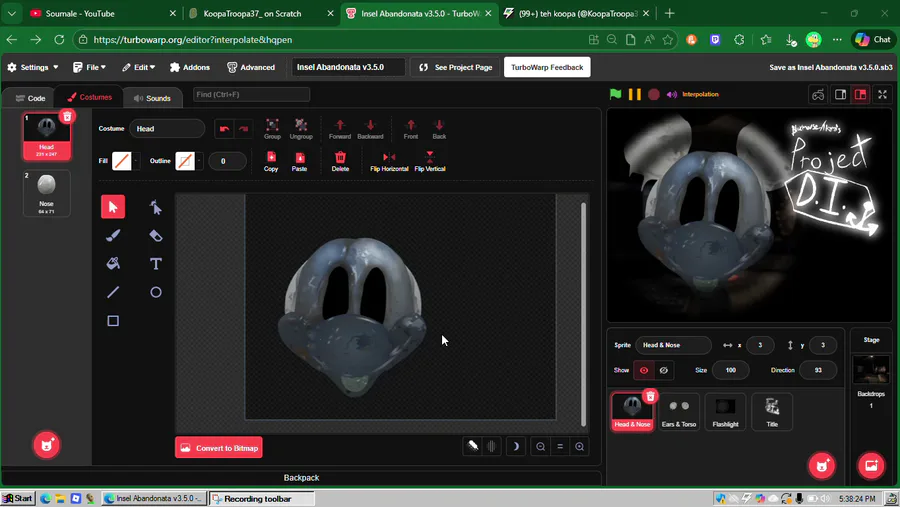Open the Backpack bar
900x507 pixels.
(301, 478)
